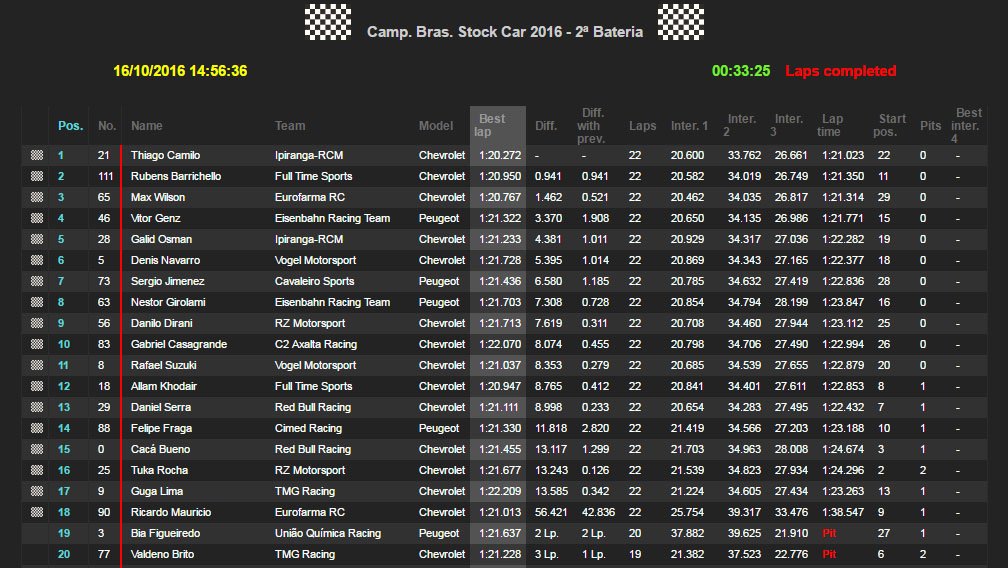Click team União Química Racing

(328, 533)
